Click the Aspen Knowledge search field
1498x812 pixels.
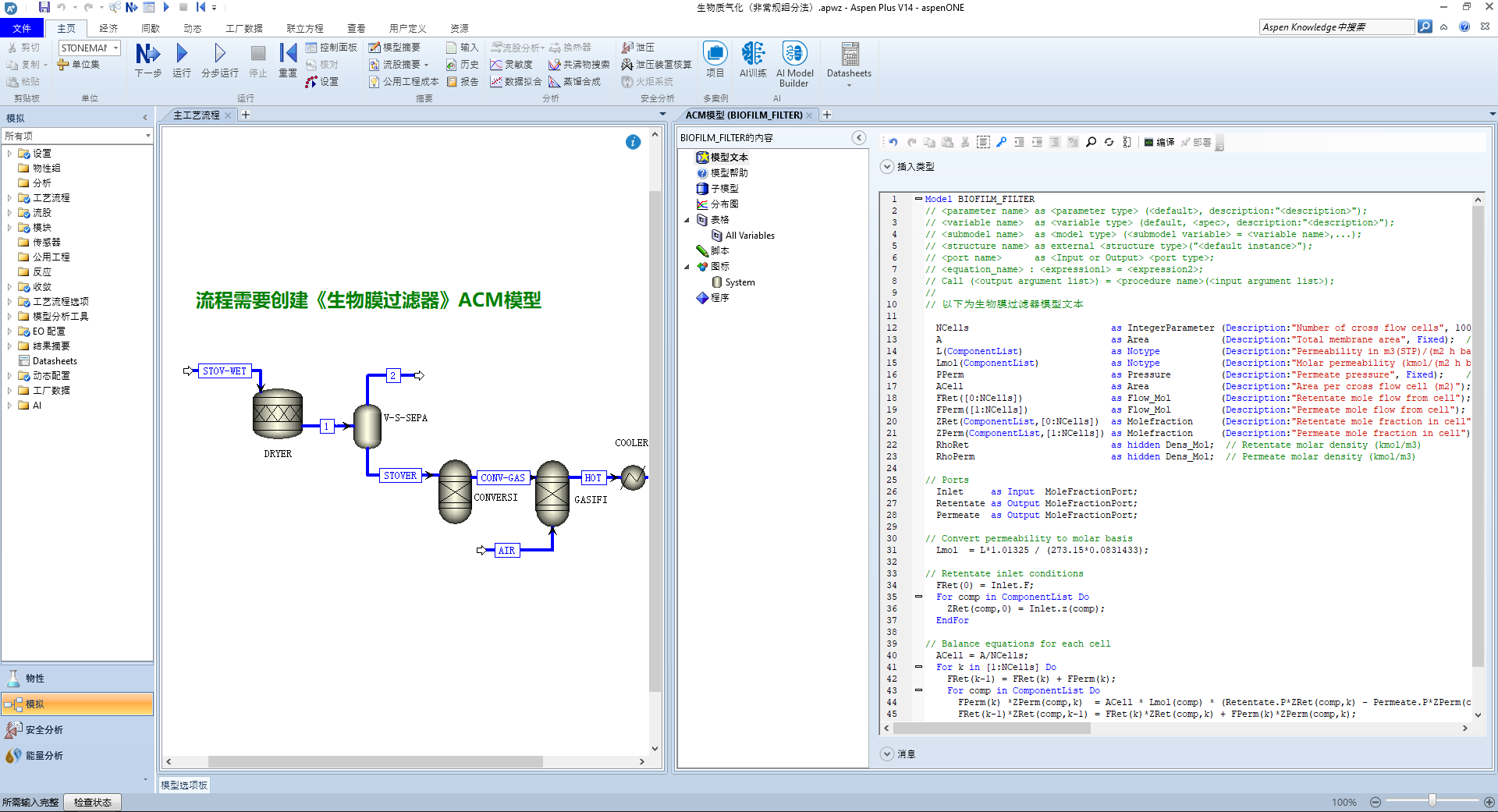click(x=1336, y=27)
